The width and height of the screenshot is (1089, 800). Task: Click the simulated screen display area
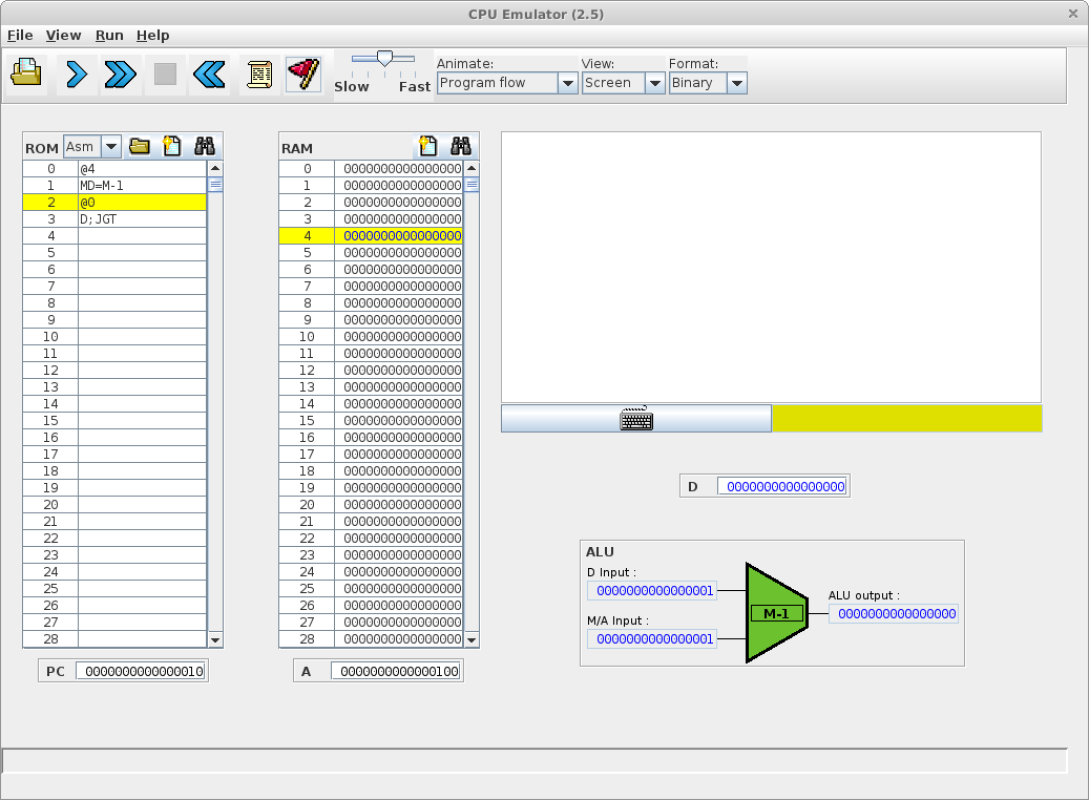pyautogui.click(x=771, y=267)
